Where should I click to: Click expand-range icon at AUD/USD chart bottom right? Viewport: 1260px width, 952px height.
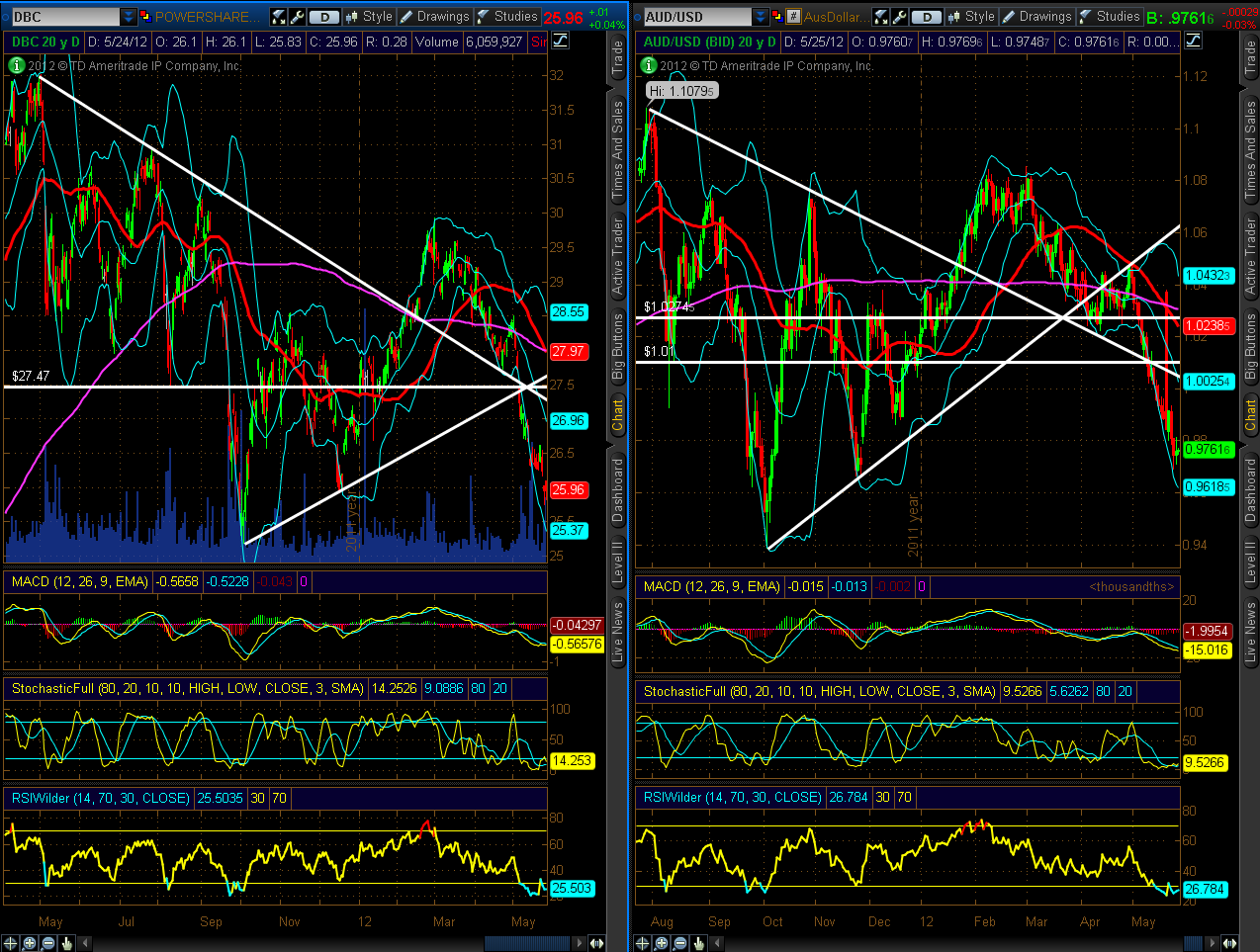[1229, 943]
